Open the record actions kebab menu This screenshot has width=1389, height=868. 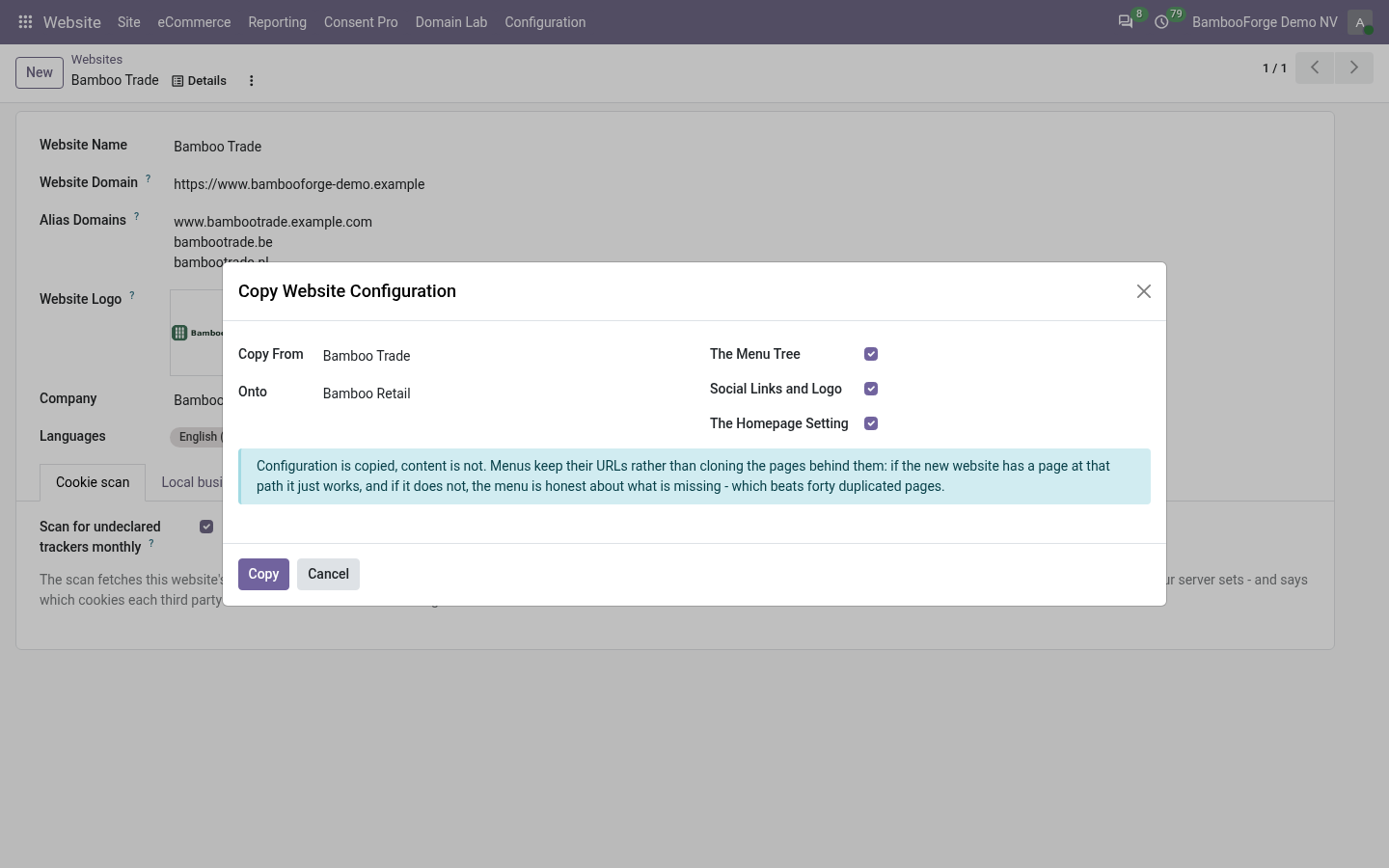coord(252,81)
